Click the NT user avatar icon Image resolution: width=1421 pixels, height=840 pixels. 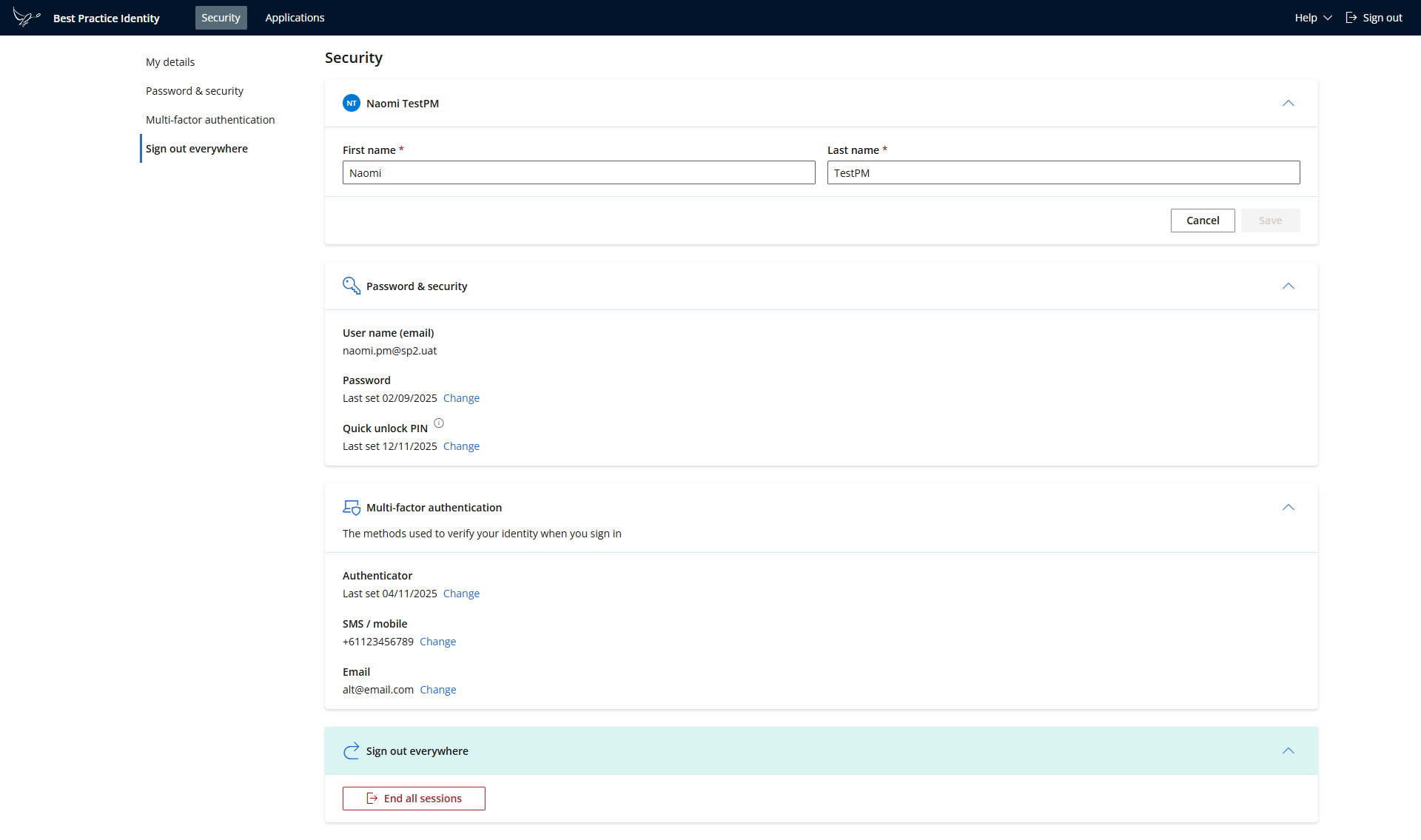click(x=352, y=104)
